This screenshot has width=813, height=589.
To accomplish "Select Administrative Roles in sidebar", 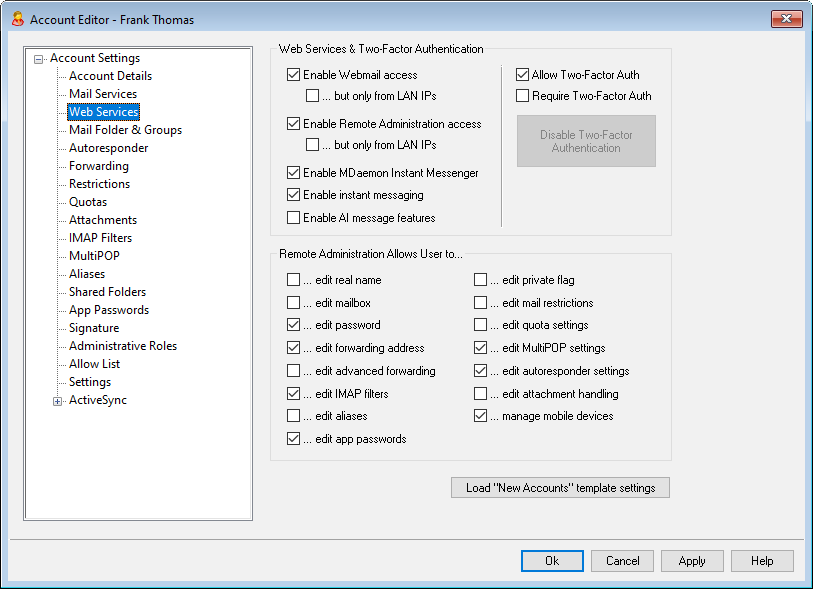I will pos(122,346).
